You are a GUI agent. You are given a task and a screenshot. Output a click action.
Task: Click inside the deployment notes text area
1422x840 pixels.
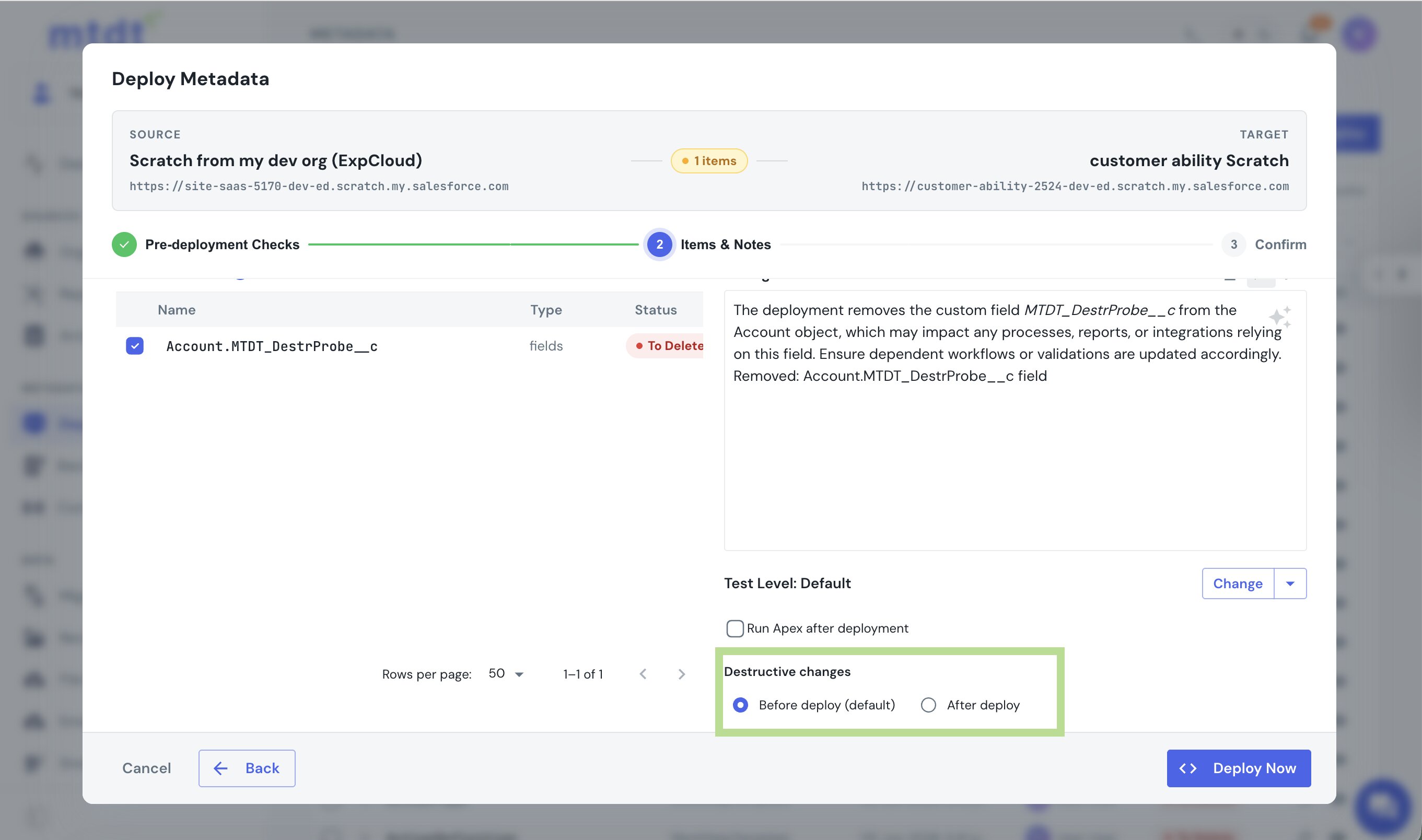1015,420
